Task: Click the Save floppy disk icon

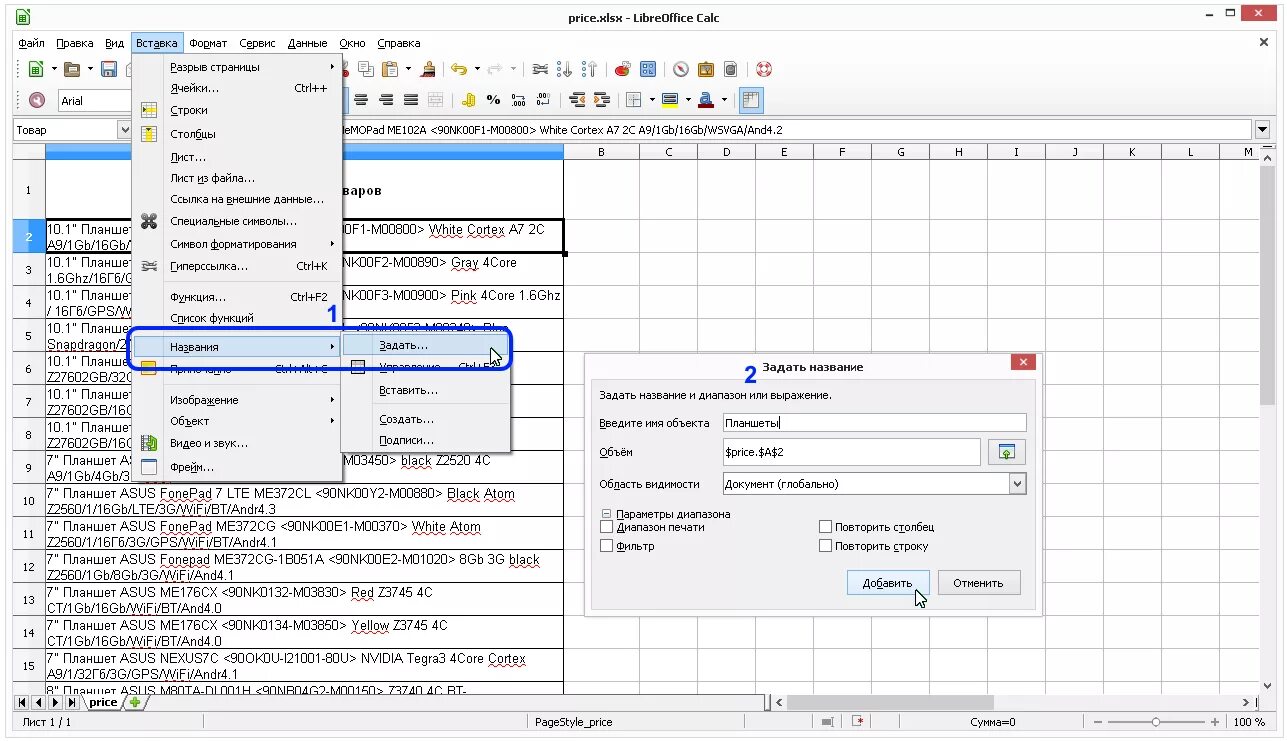Action: tap(108, 69)
